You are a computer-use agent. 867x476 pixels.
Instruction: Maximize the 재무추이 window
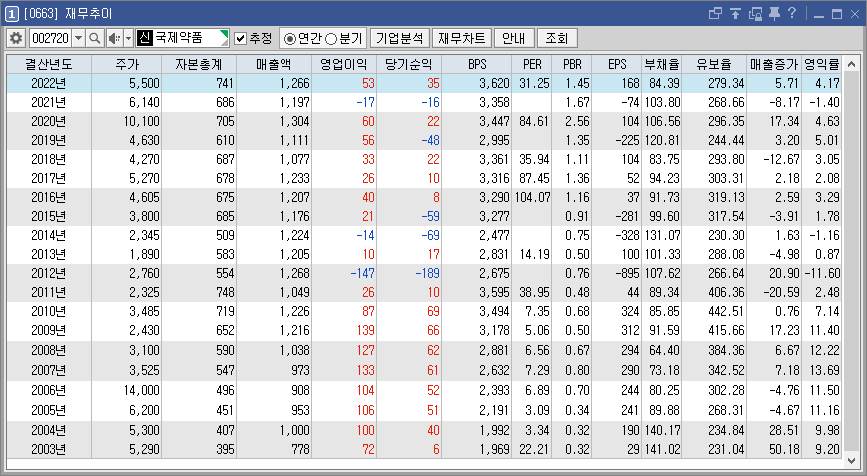pyautogui.click(x=837, y=14)
